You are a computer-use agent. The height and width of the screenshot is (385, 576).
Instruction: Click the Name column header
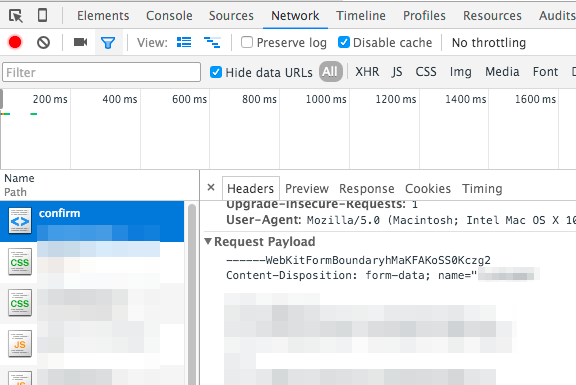pos(19,178)
